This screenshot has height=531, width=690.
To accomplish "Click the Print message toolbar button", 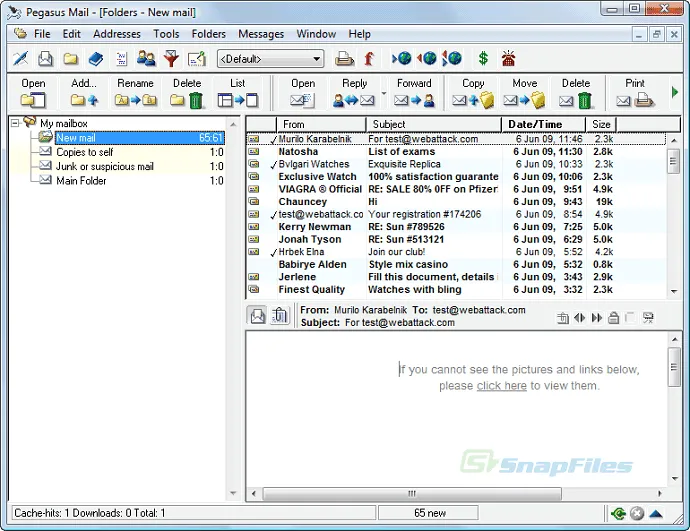I will point(635,92).
